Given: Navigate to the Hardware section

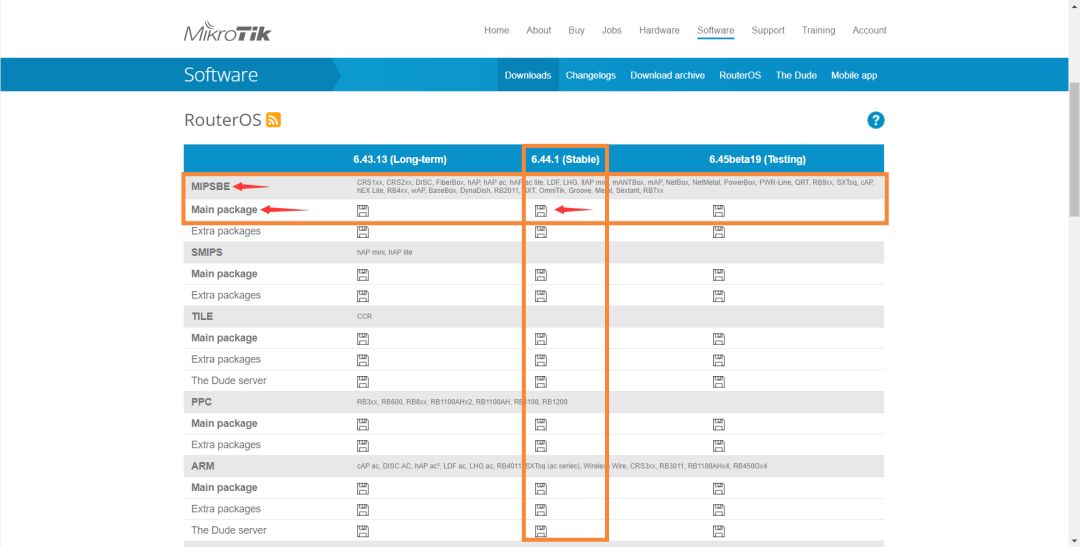Looking at the screenshot, I should pyautogui.click(x=659, y=30).
